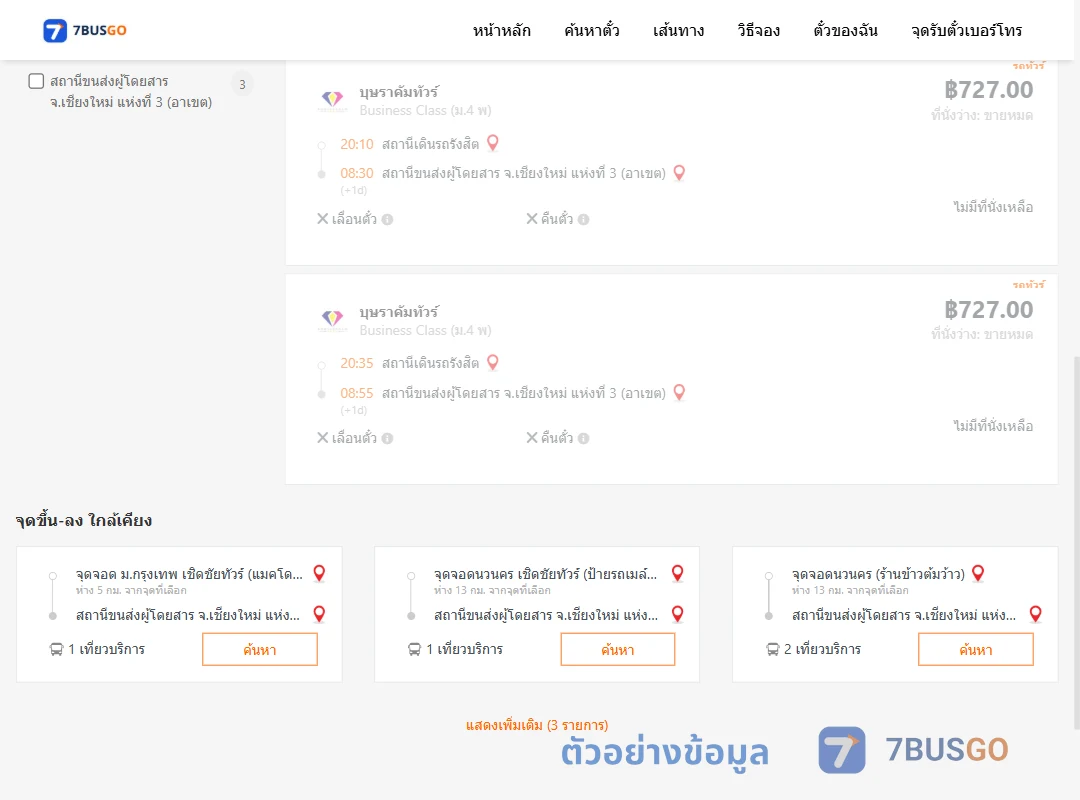Screen dimensions: 1080x800
Task: Expand แสดงเพิ่มเติม (3 รายการ)
Action: tap(537, 725)
